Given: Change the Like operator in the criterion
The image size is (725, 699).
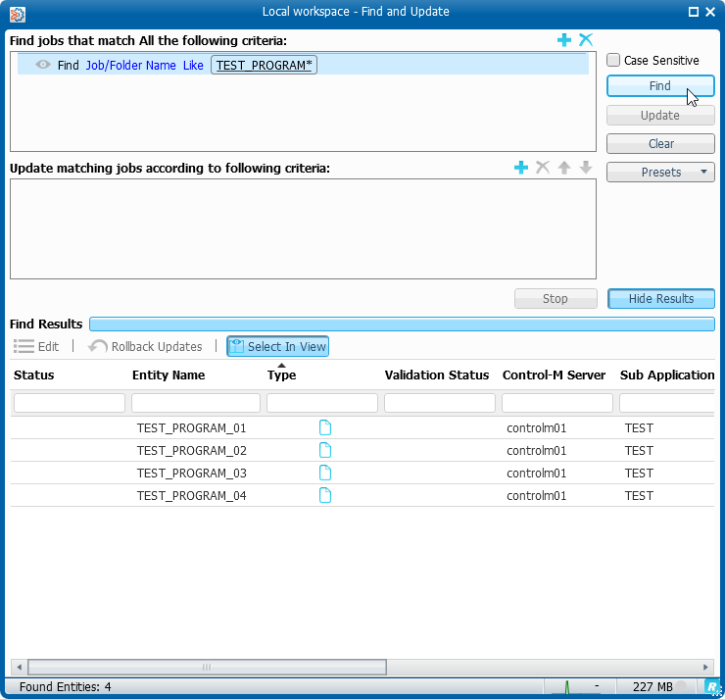Looking at the screenshot, I should 193,65.
